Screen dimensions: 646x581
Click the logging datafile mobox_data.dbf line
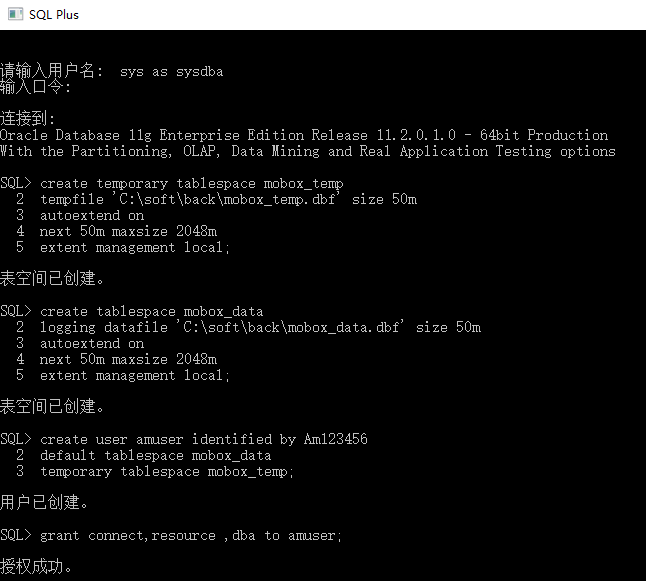pyautogui.click(x=260, y=327)
